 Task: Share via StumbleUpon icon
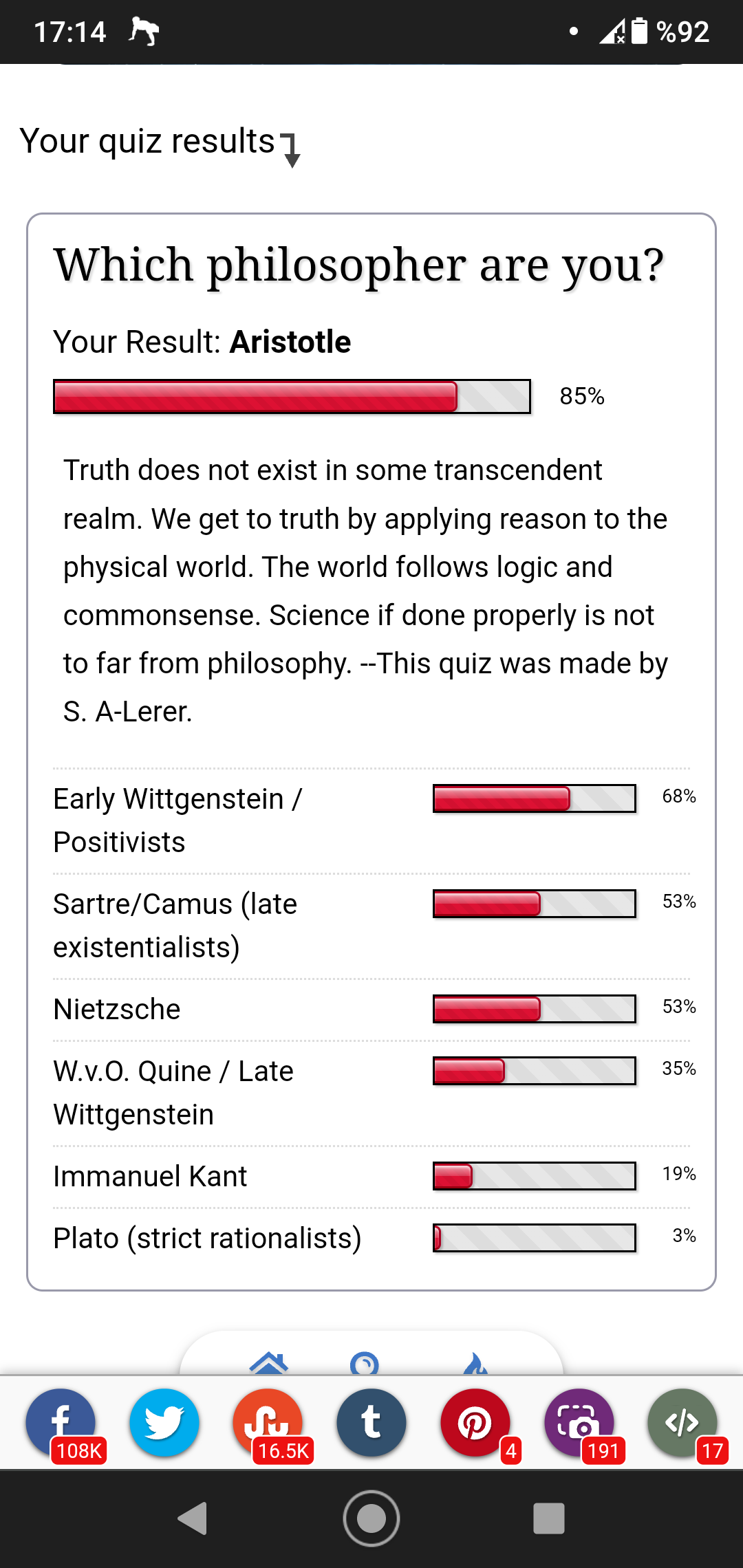(x=268, y=1422)
